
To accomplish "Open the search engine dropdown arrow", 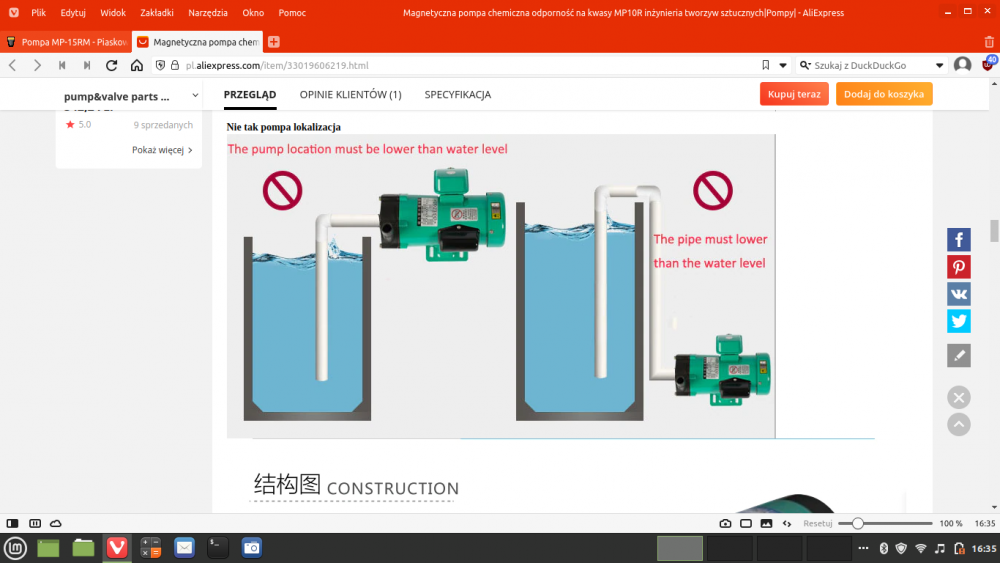I will tap(939, 65).
